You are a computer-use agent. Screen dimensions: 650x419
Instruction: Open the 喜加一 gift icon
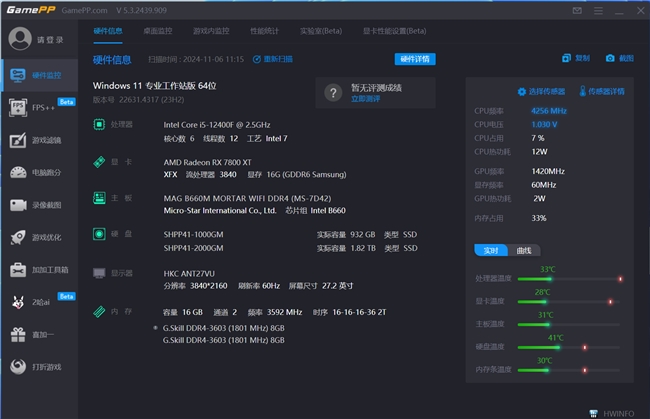18,334
